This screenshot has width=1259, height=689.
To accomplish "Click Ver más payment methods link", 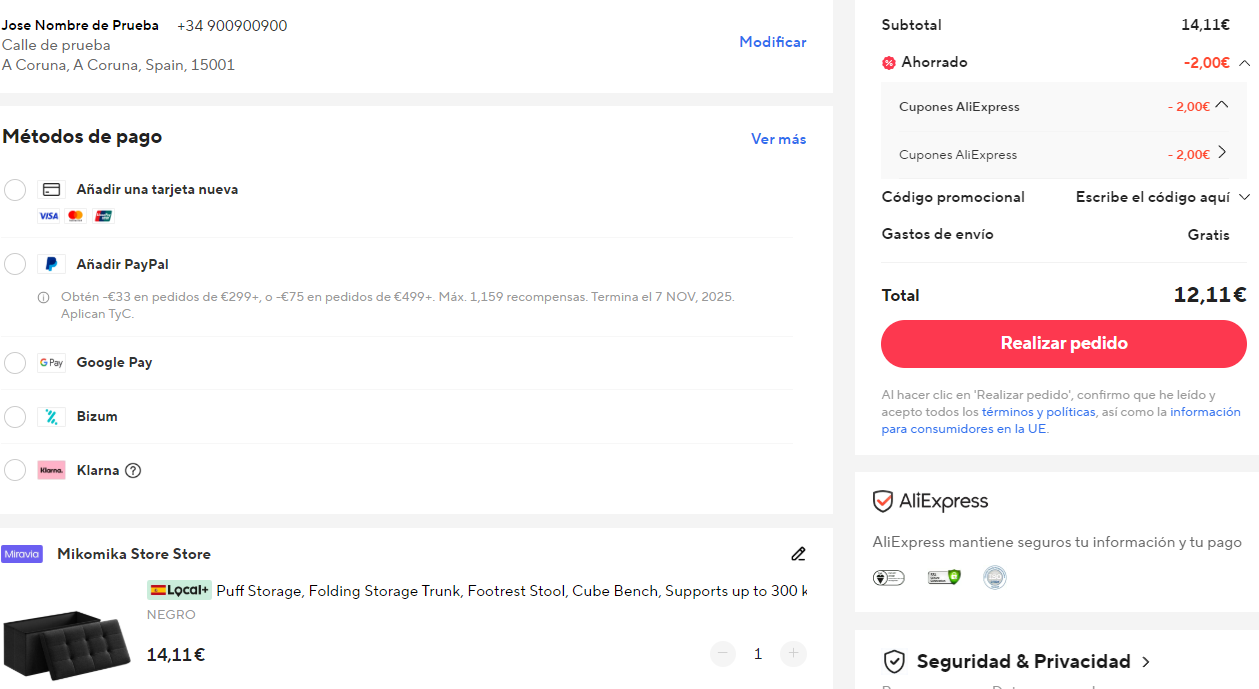I will pyautogui.click(x=779, y=139).
